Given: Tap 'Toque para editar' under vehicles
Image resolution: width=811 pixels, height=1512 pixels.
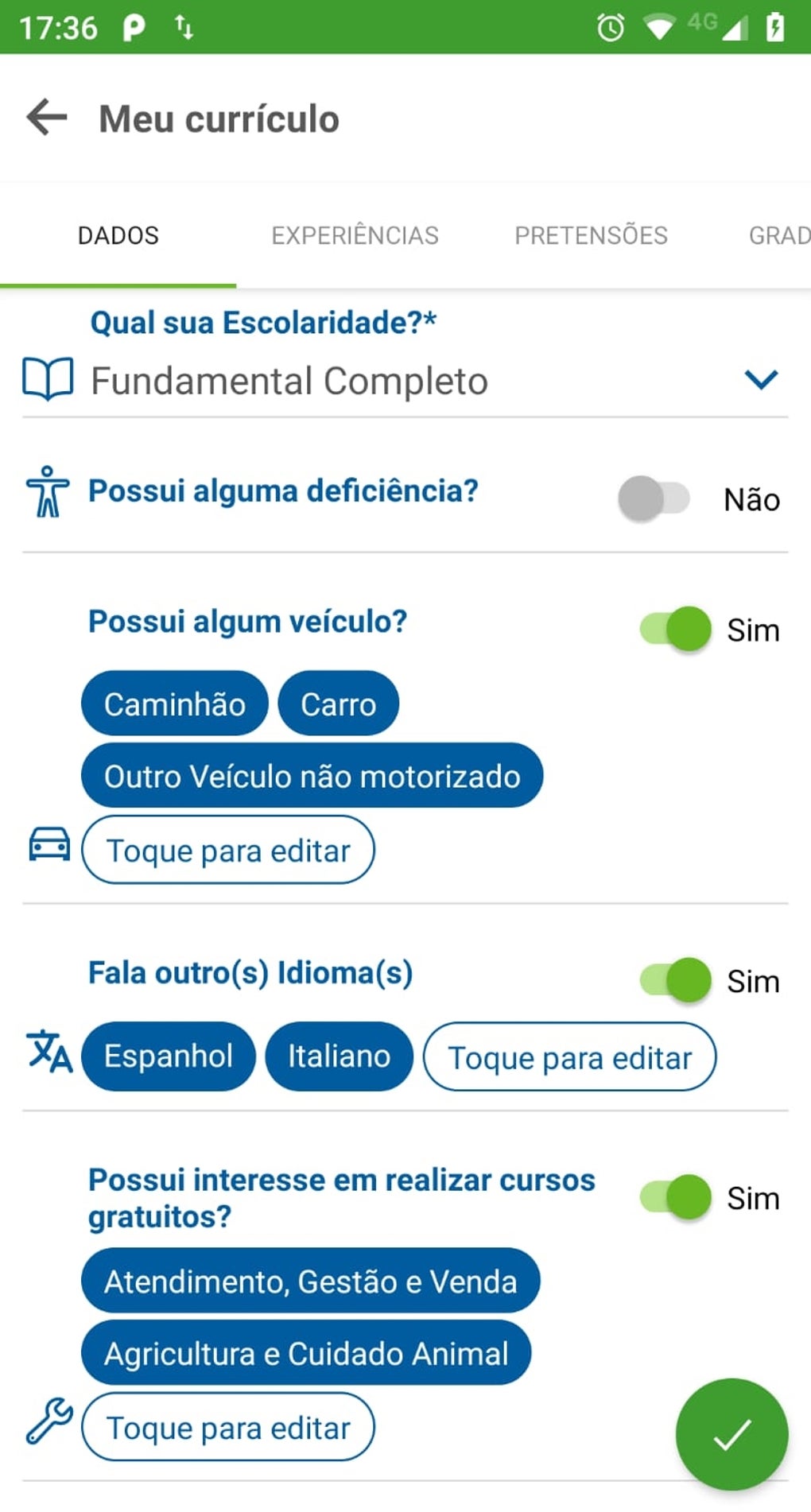Looking at the screenshot, I should (228, 851).
